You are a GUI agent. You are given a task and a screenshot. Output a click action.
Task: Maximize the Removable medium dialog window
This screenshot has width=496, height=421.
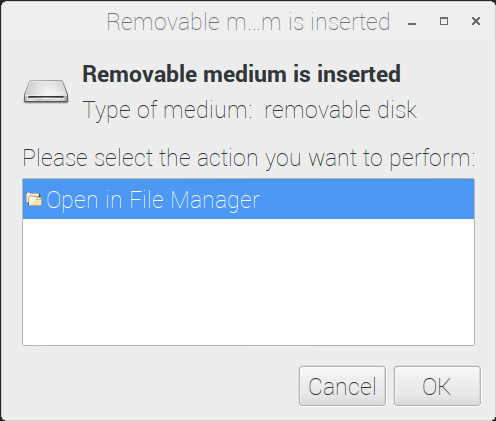click(444, 22)
